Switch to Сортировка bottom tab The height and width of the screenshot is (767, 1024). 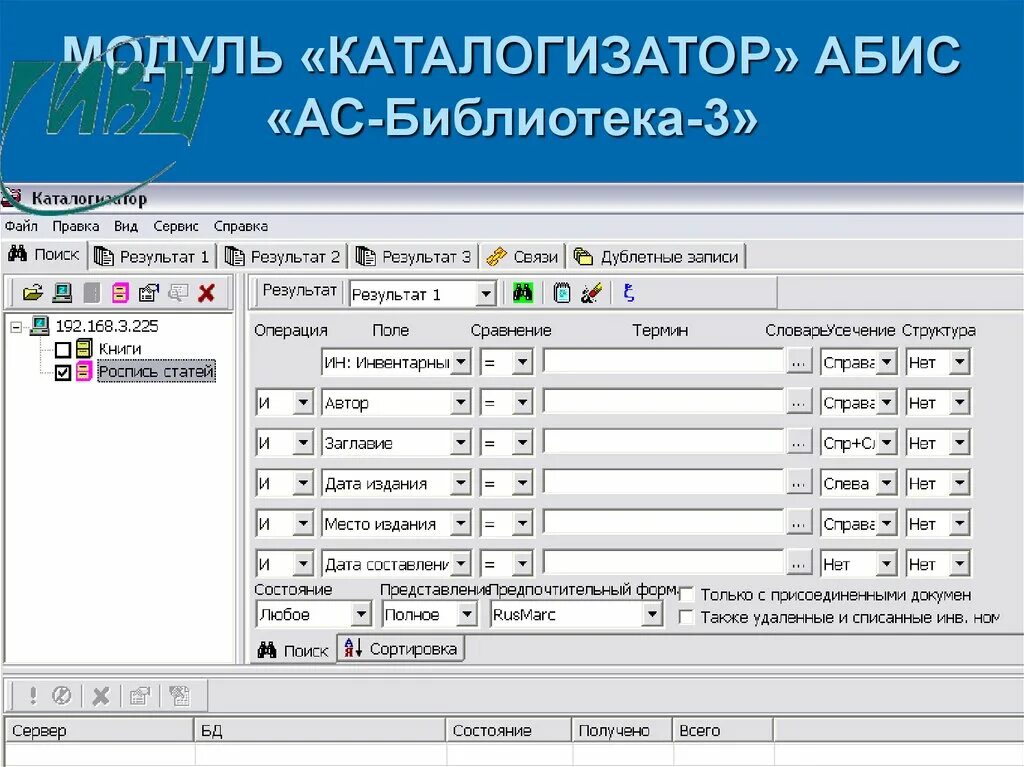click(x=400, y=649)
